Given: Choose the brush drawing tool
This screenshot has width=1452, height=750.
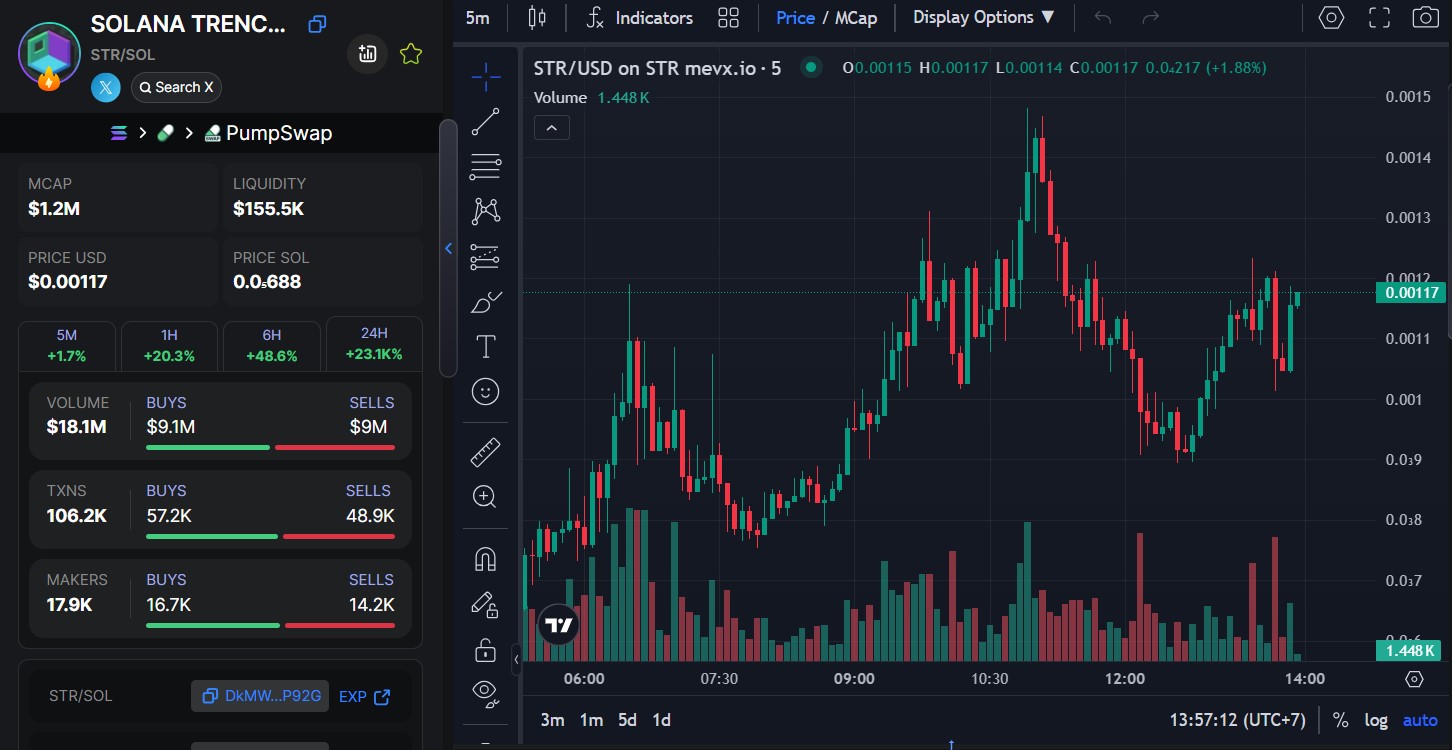Looking at the screenshot, I should pos(486,302).
